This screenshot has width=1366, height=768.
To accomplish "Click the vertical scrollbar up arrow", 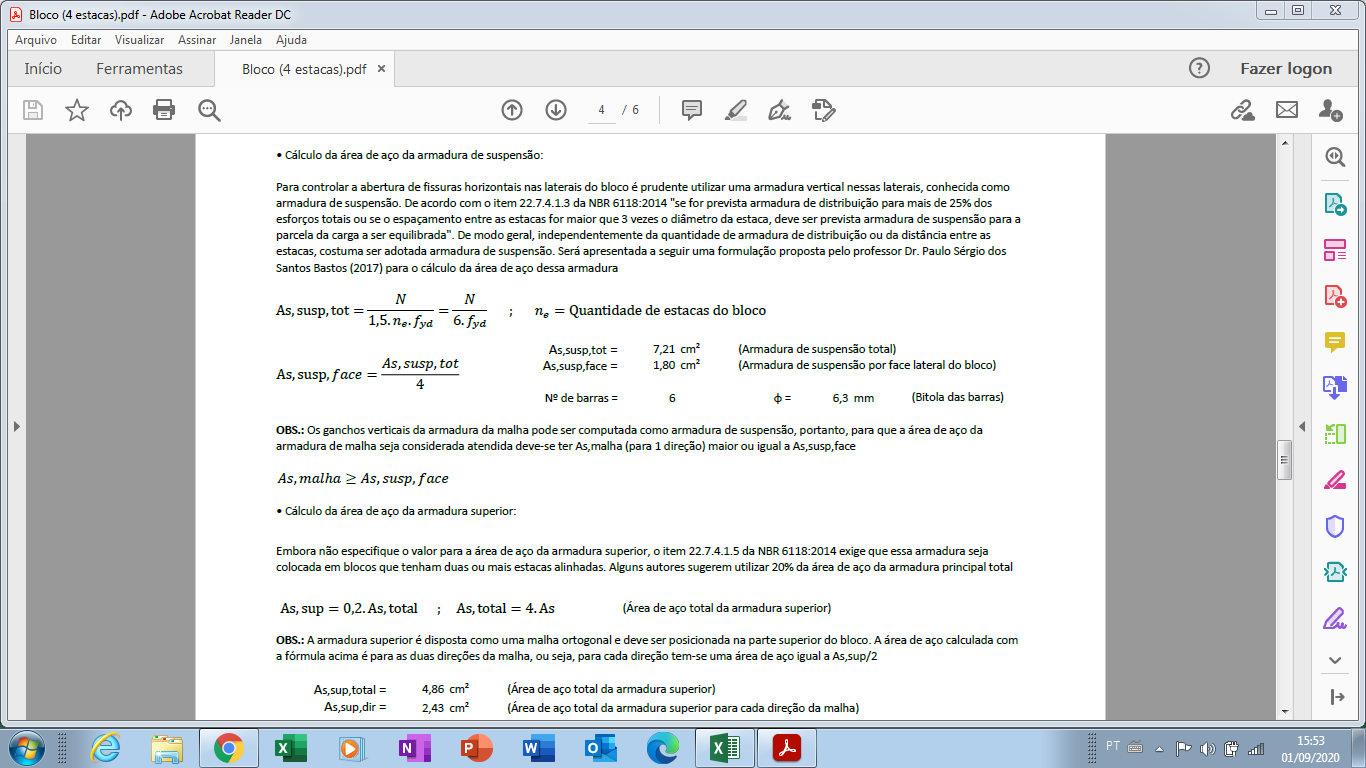I will 1285,144.
